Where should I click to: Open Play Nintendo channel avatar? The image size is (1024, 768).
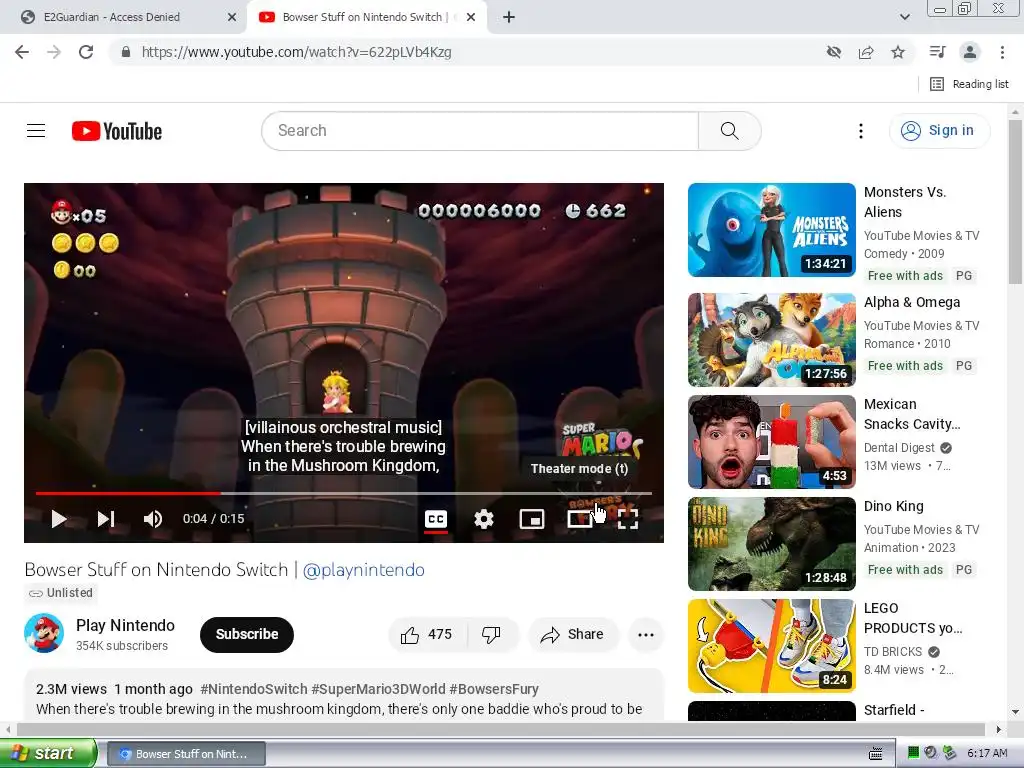[44, 633]
